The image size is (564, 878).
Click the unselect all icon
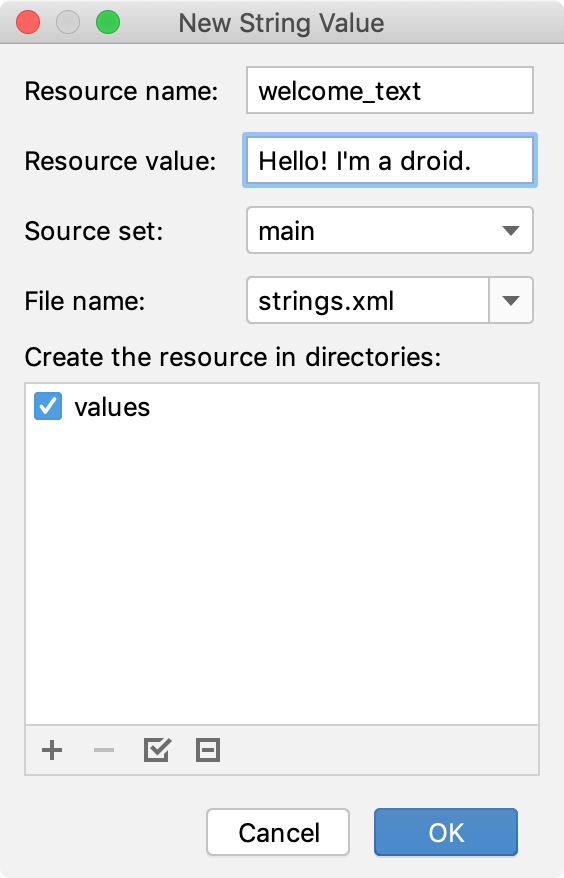[208, 750]
